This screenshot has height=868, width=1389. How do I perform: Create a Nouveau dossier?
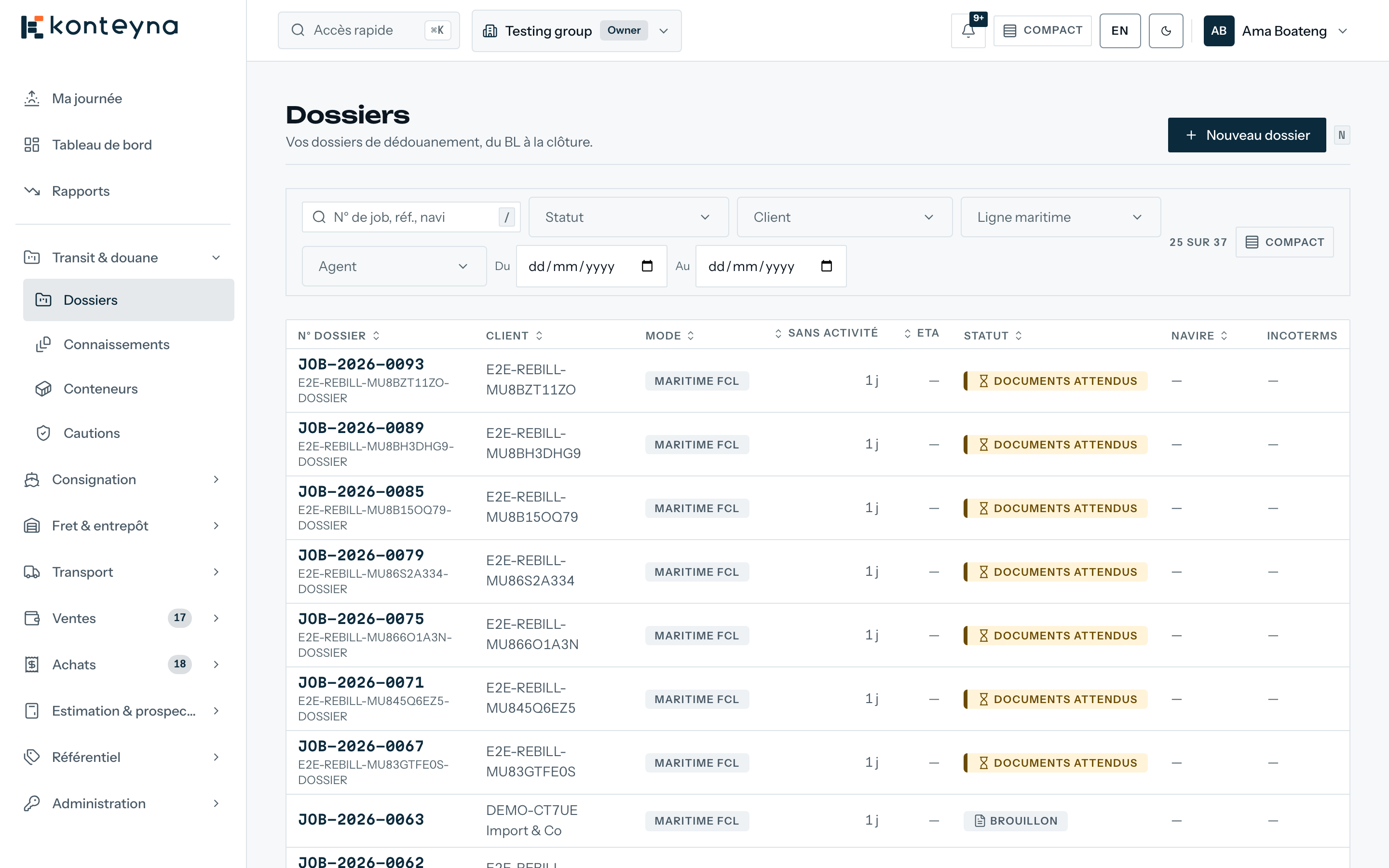[x=1247, y=135]
